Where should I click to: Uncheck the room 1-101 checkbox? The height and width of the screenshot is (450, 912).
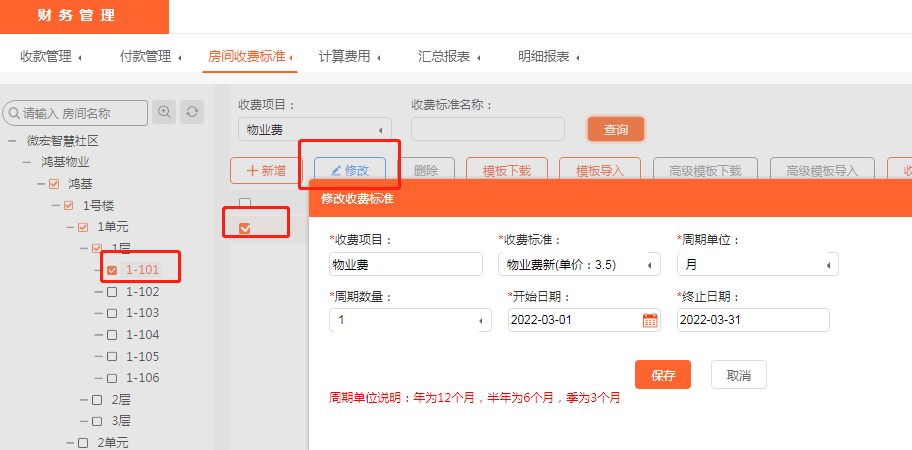coord(112,270)
